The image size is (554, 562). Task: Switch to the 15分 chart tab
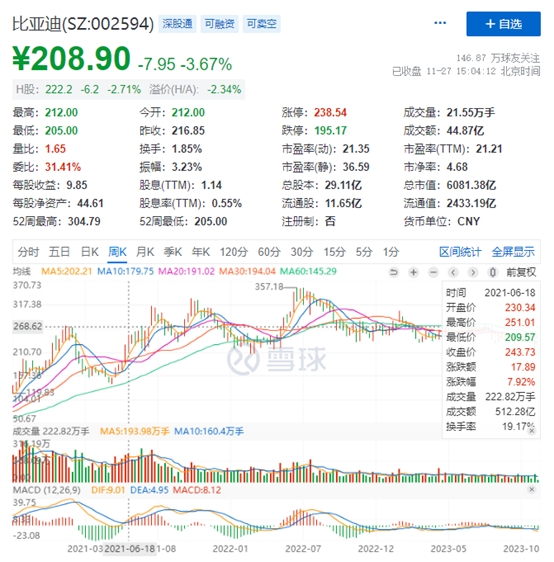(334, 252)
